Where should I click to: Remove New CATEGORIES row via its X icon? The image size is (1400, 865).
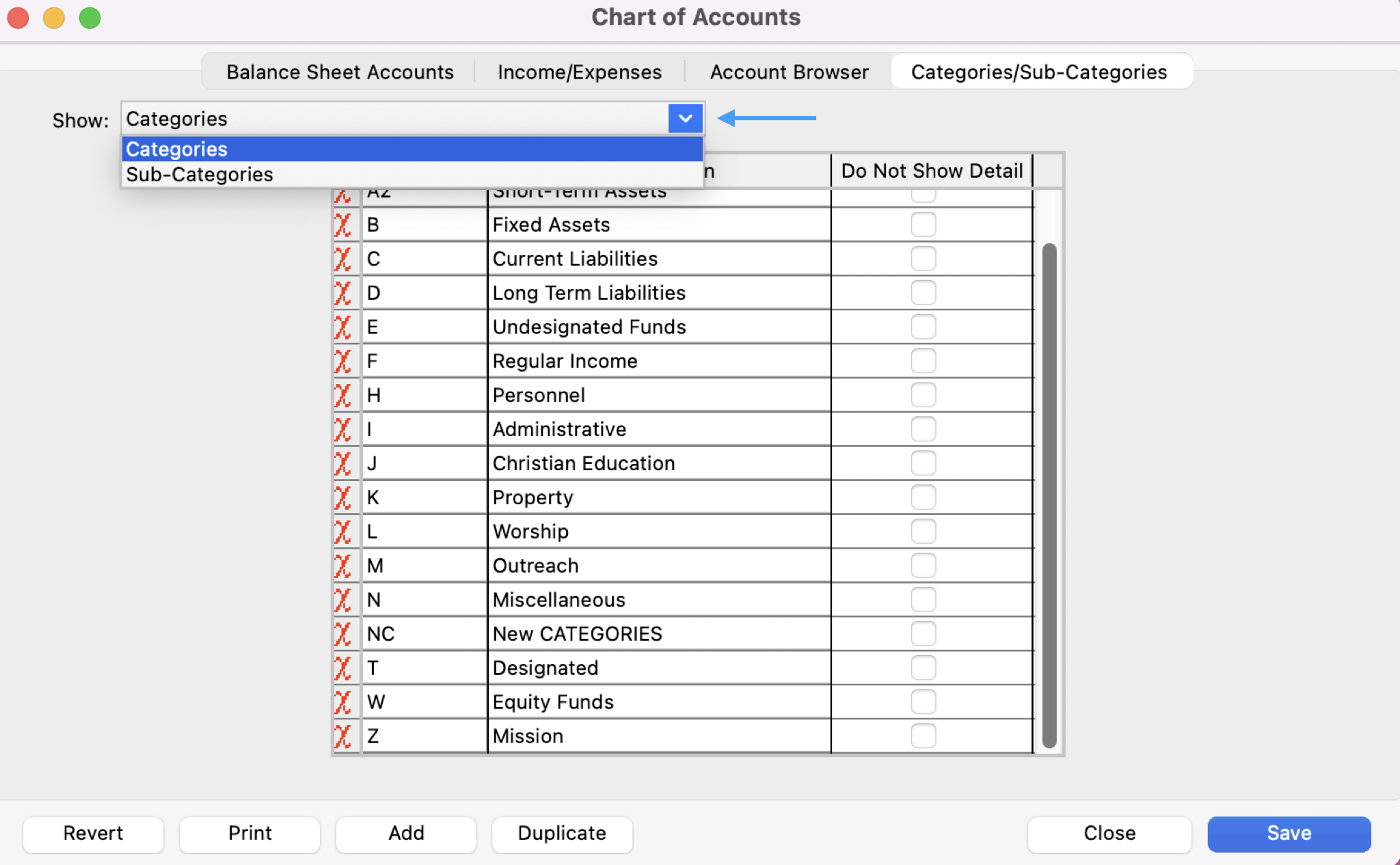pos(343,634)
